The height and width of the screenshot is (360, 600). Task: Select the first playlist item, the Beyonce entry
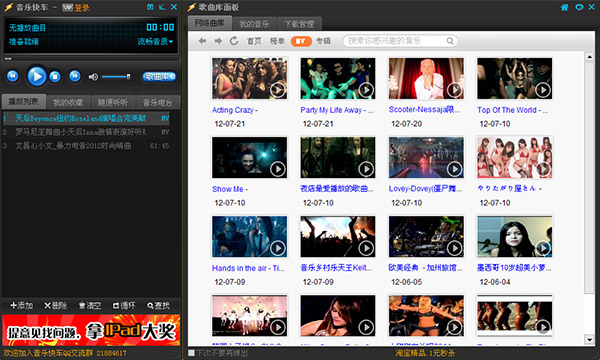[86, 118]
